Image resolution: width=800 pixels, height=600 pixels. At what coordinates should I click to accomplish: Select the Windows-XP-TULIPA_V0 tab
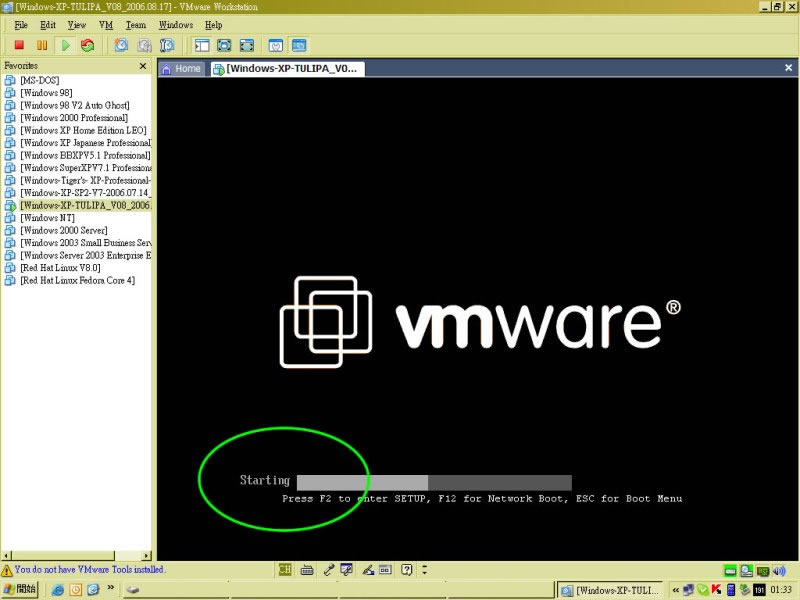tap(288, 68)
